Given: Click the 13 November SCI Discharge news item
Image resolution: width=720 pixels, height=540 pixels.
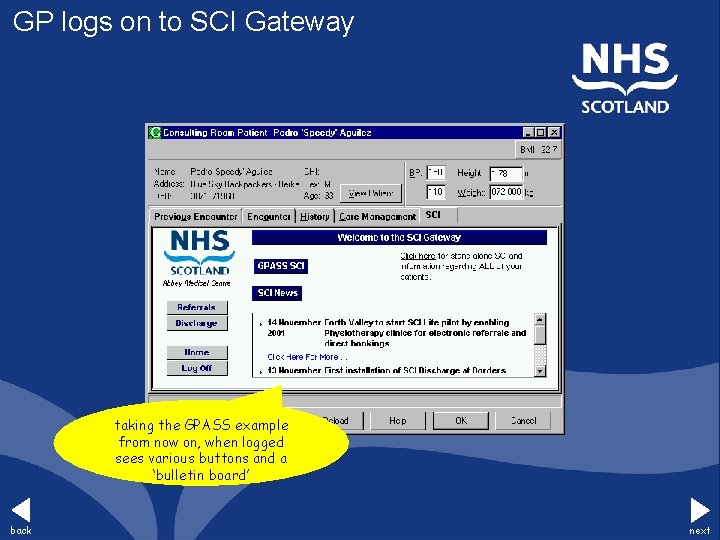Looking at the screenshot, I should coord(384,370).
